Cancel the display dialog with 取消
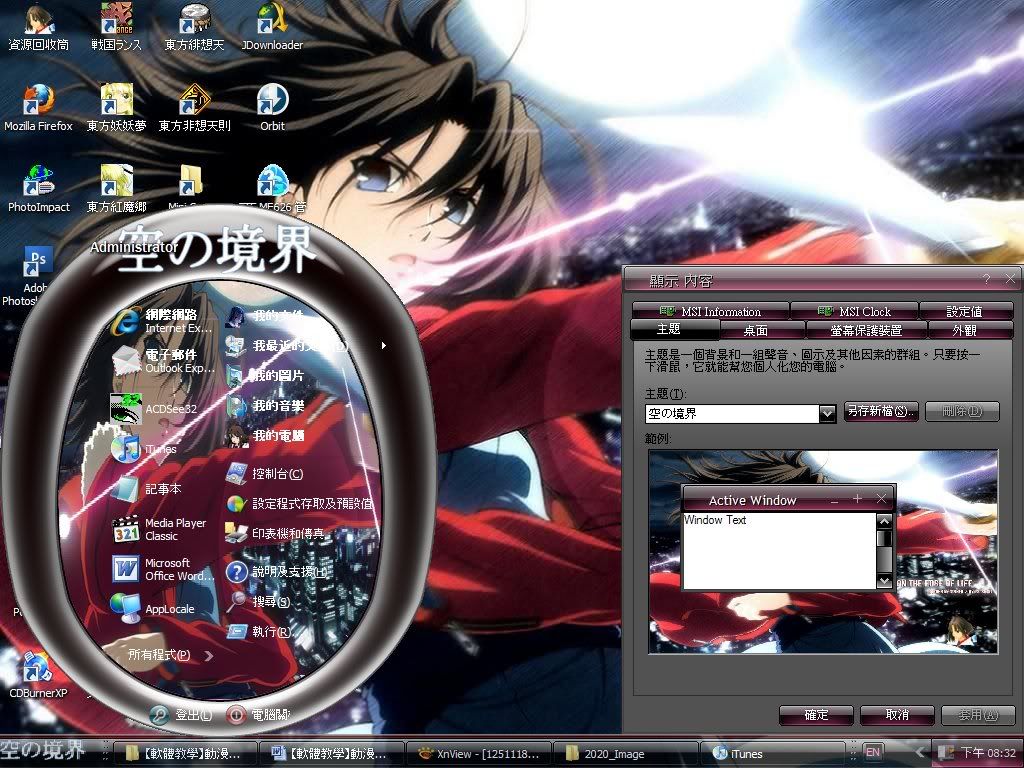1024x768 pixels. [x=897, y=715]
